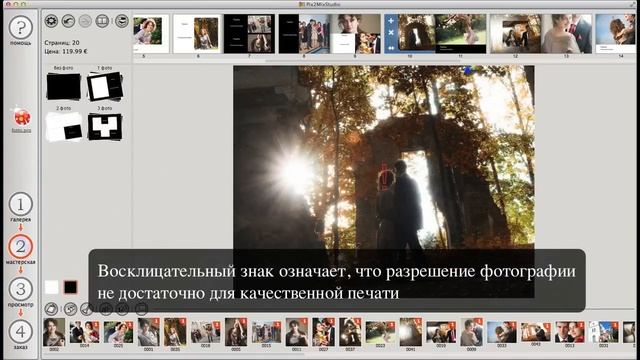640x360 pixels.
Task: Click the large sunlit arch photo on canvas
Action: [384, 182]
